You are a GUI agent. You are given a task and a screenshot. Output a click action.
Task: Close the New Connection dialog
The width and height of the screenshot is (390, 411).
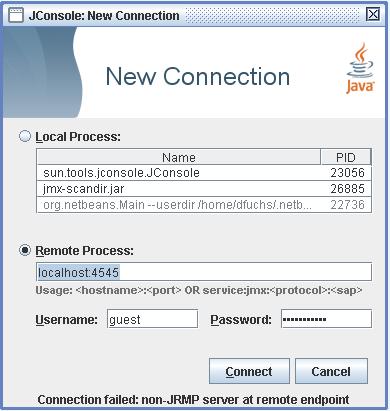coord(373,14)
